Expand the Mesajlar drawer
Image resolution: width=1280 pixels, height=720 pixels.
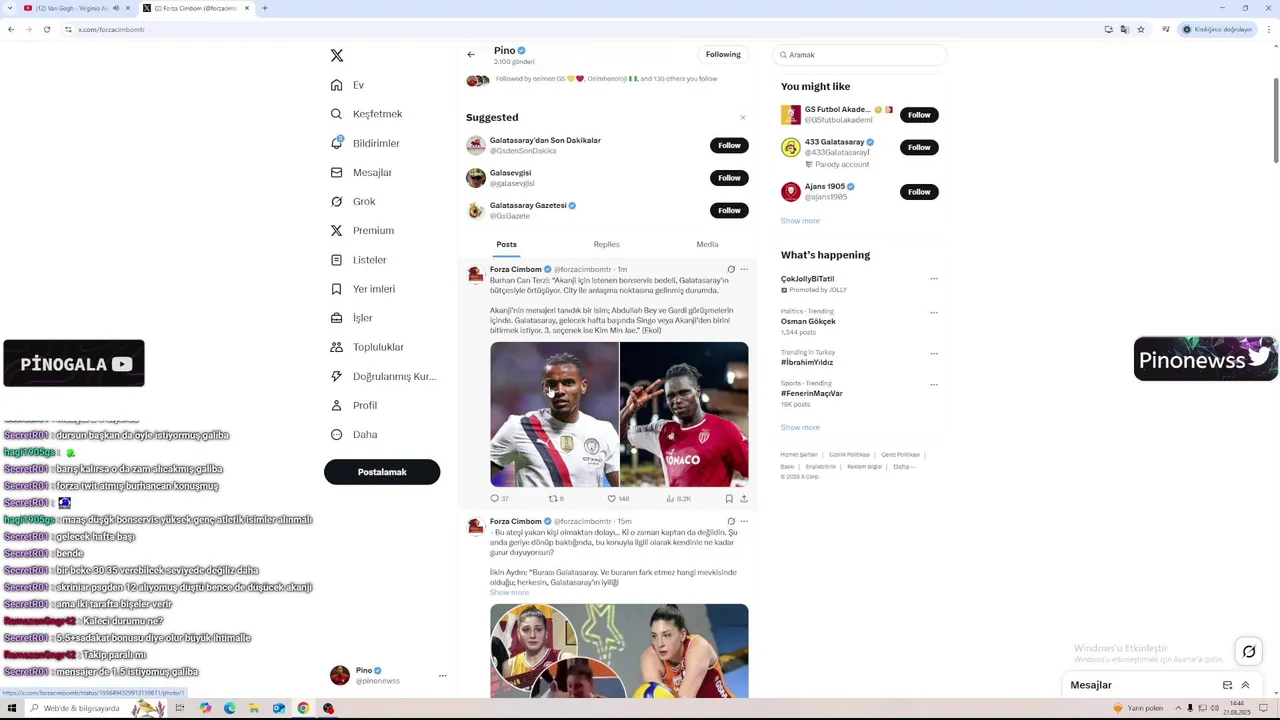[1245, 685]
